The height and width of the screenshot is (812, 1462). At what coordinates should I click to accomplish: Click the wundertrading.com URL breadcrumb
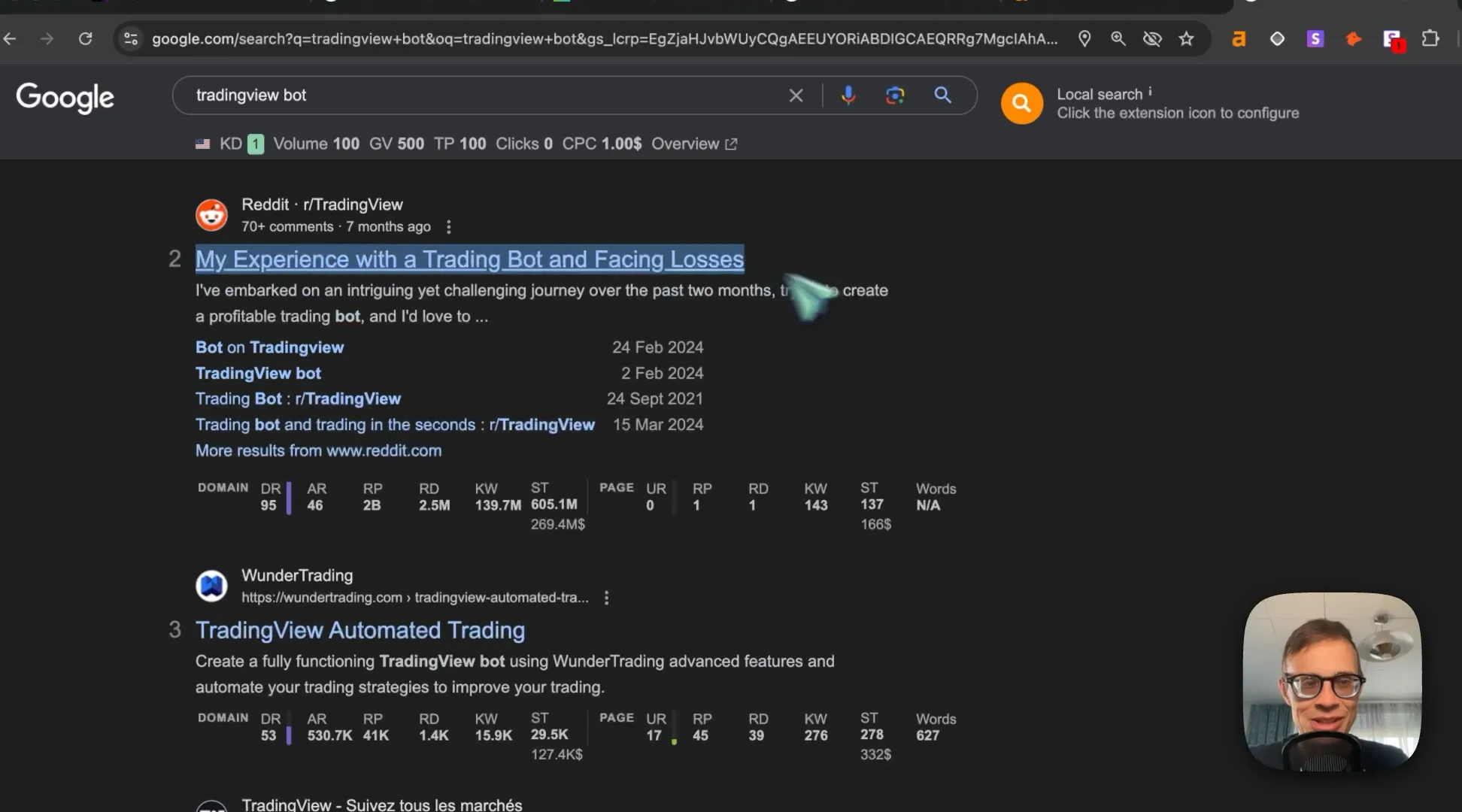414,598
